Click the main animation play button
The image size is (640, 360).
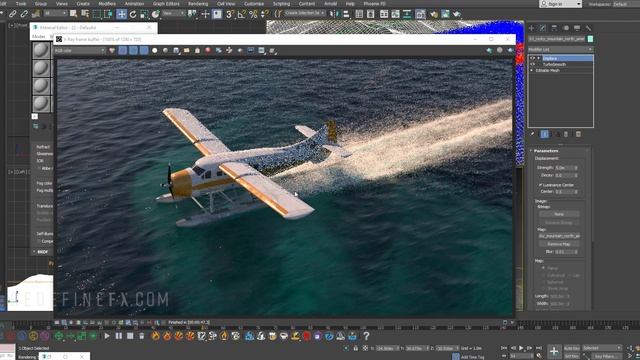click(521, 348)
